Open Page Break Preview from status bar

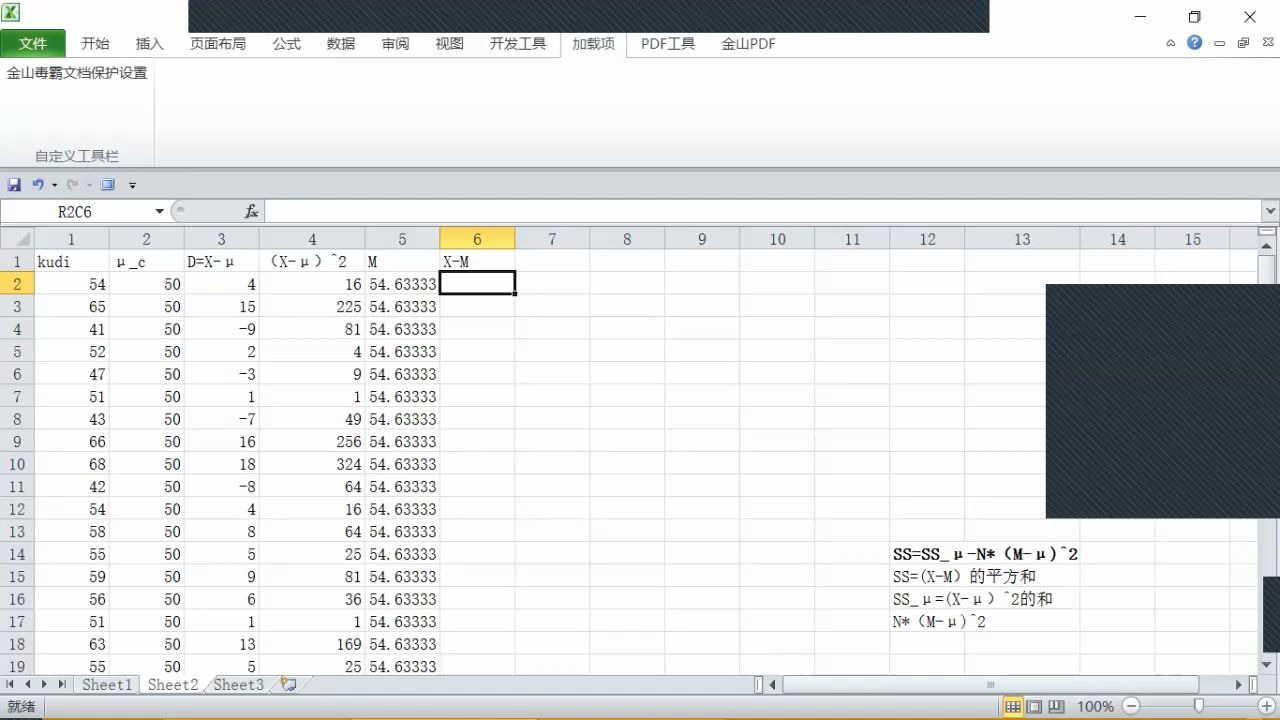[1056, 706]
